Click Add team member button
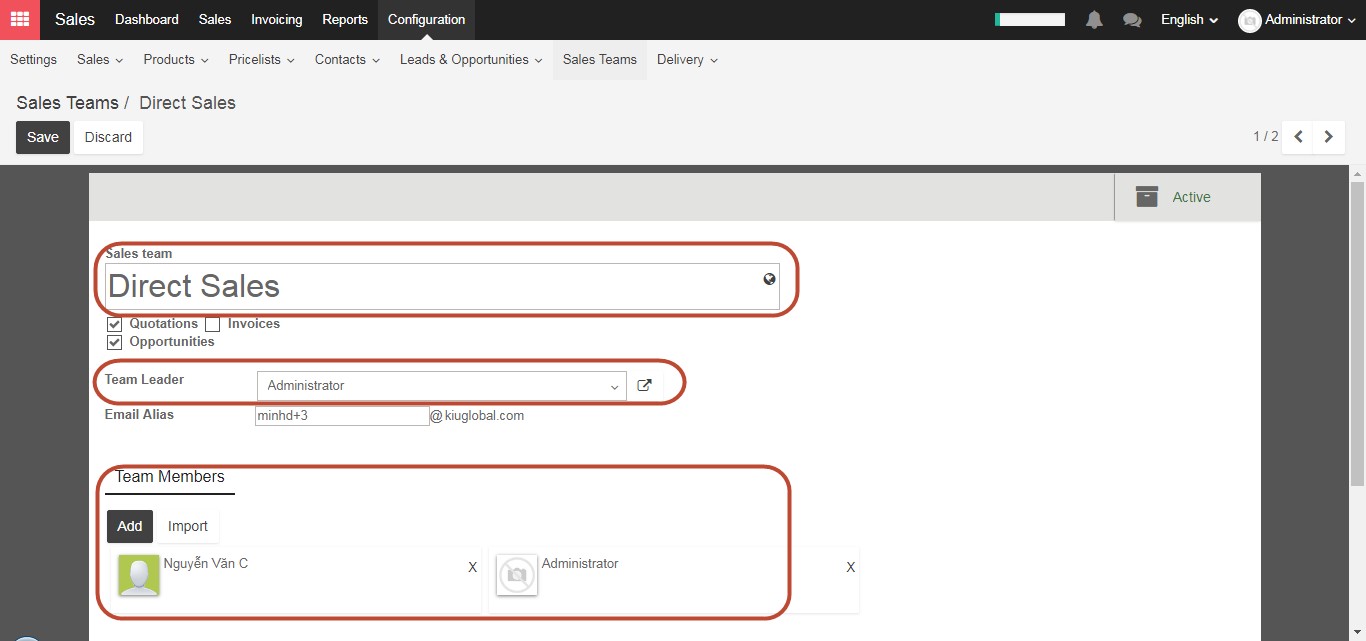Screen dimensions: 1366x641 (130, 526)
